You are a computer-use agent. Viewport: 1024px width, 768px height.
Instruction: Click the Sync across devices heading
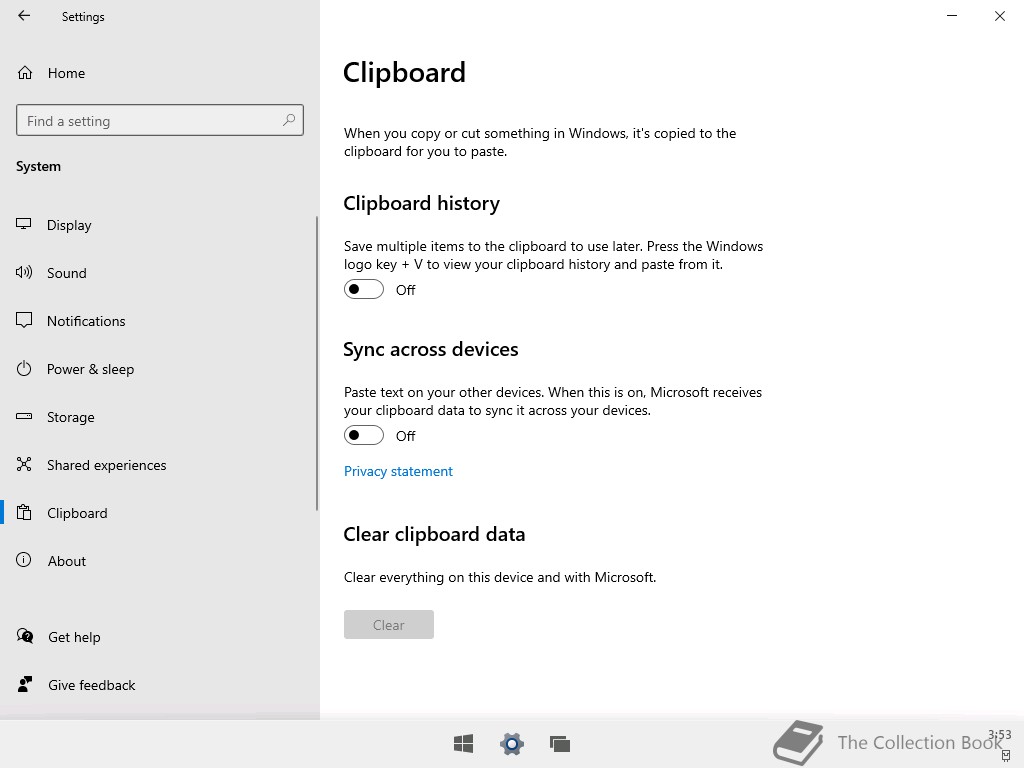pos(430,349)
